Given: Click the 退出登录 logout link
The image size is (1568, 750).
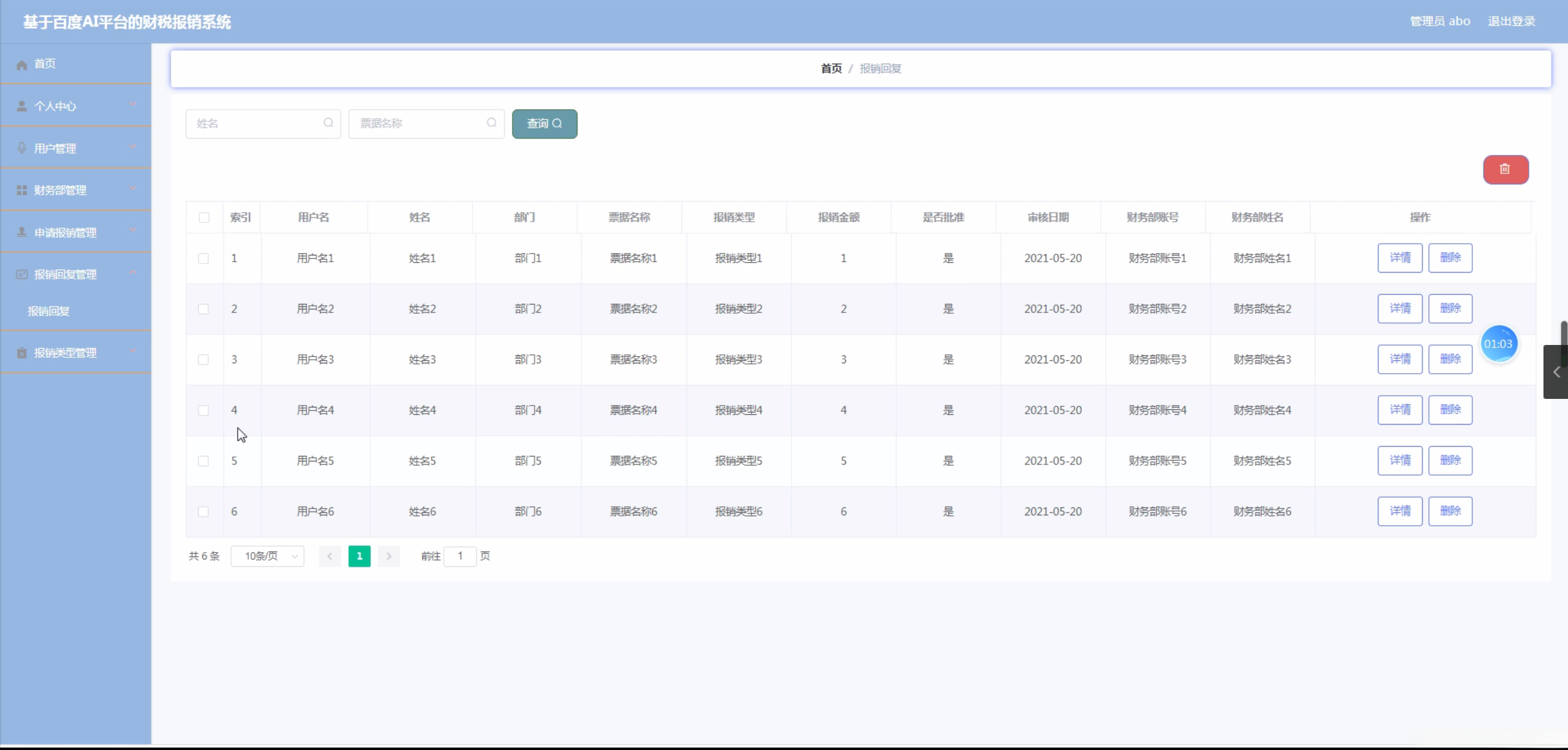Looking at the screenshot, I should (1511, 21).
